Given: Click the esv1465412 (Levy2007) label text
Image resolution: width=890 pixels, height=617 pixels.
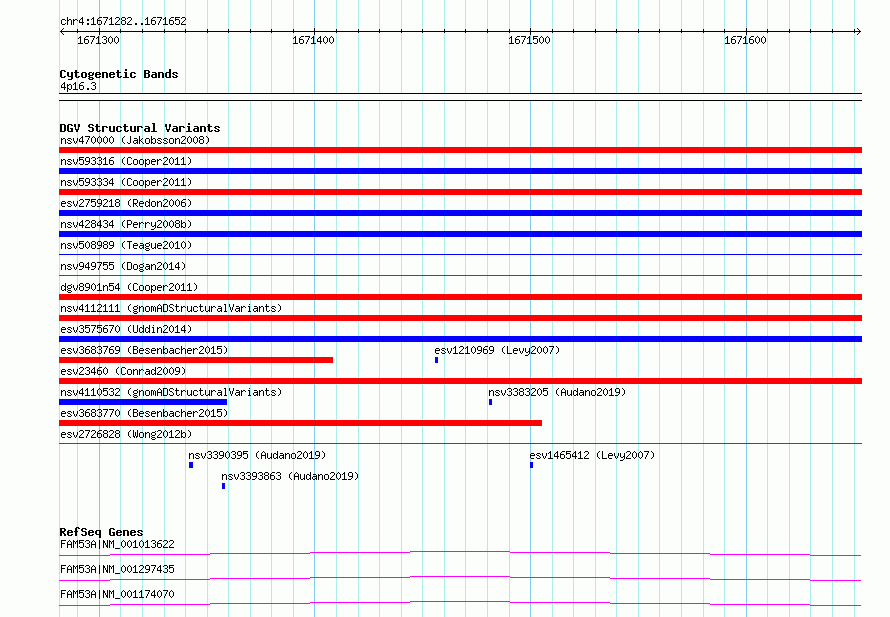Looking at the screenshot, I should [x=592, y=455].
